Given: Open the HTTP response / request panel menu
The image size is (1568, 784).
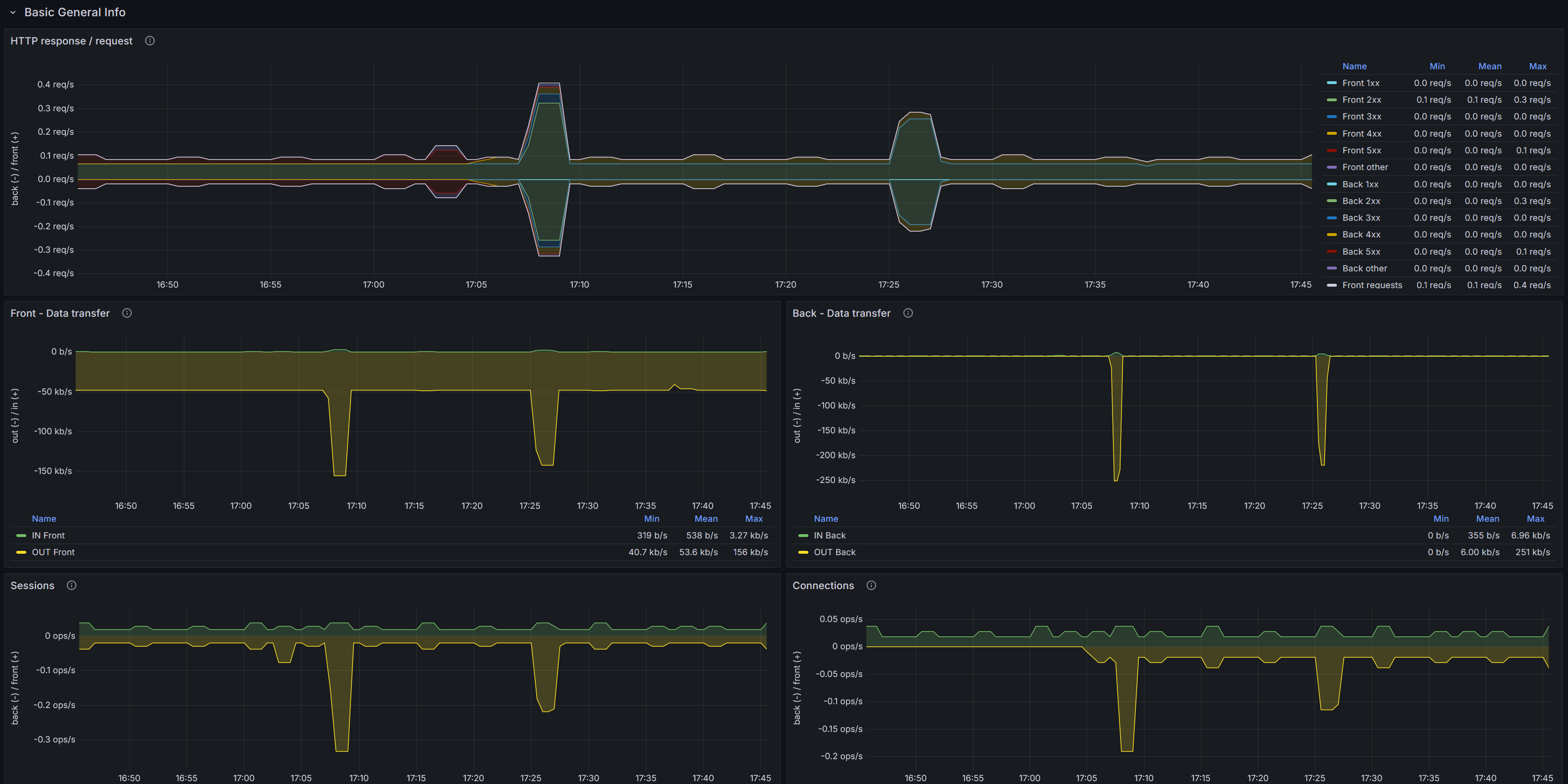Looking at the screenshot, I should point(71,41).
